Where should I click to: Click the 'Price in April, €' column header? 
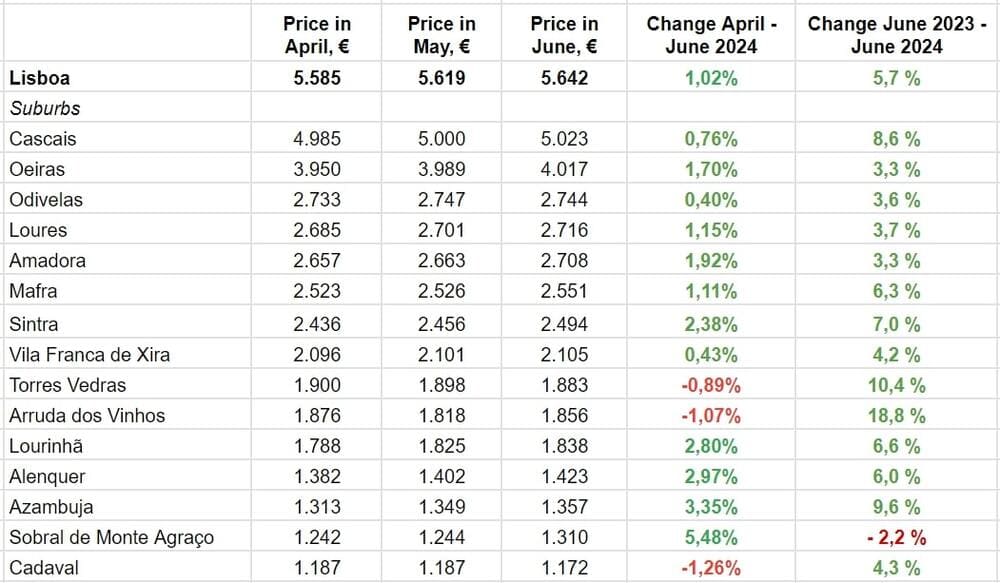tap(317, 35)
